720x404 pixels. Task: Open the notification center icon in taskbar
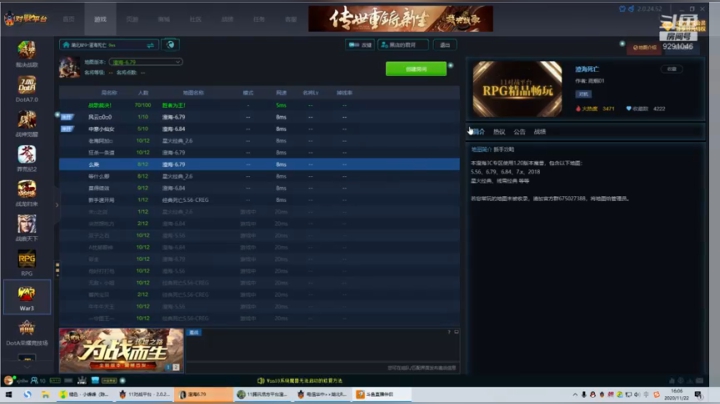(x=698, y=394)
